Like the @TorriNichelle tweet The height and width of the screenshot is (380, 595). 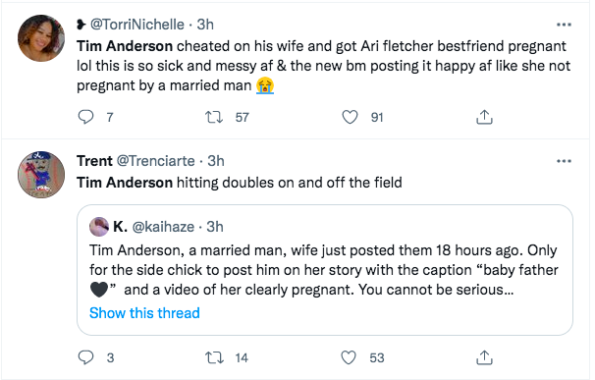click(x=349, y=117)
